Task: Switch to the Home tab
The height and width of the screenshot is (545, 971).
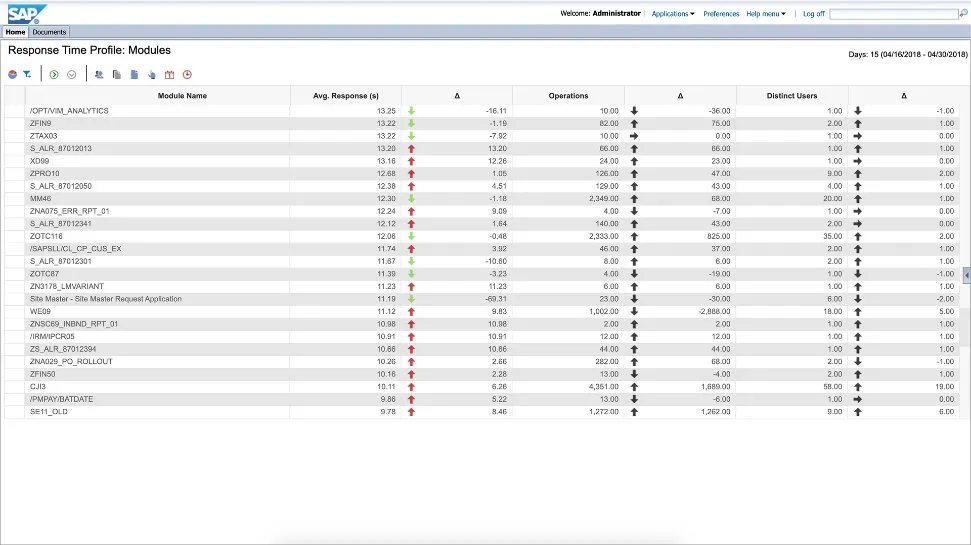Action: click(x=15, y=32)
